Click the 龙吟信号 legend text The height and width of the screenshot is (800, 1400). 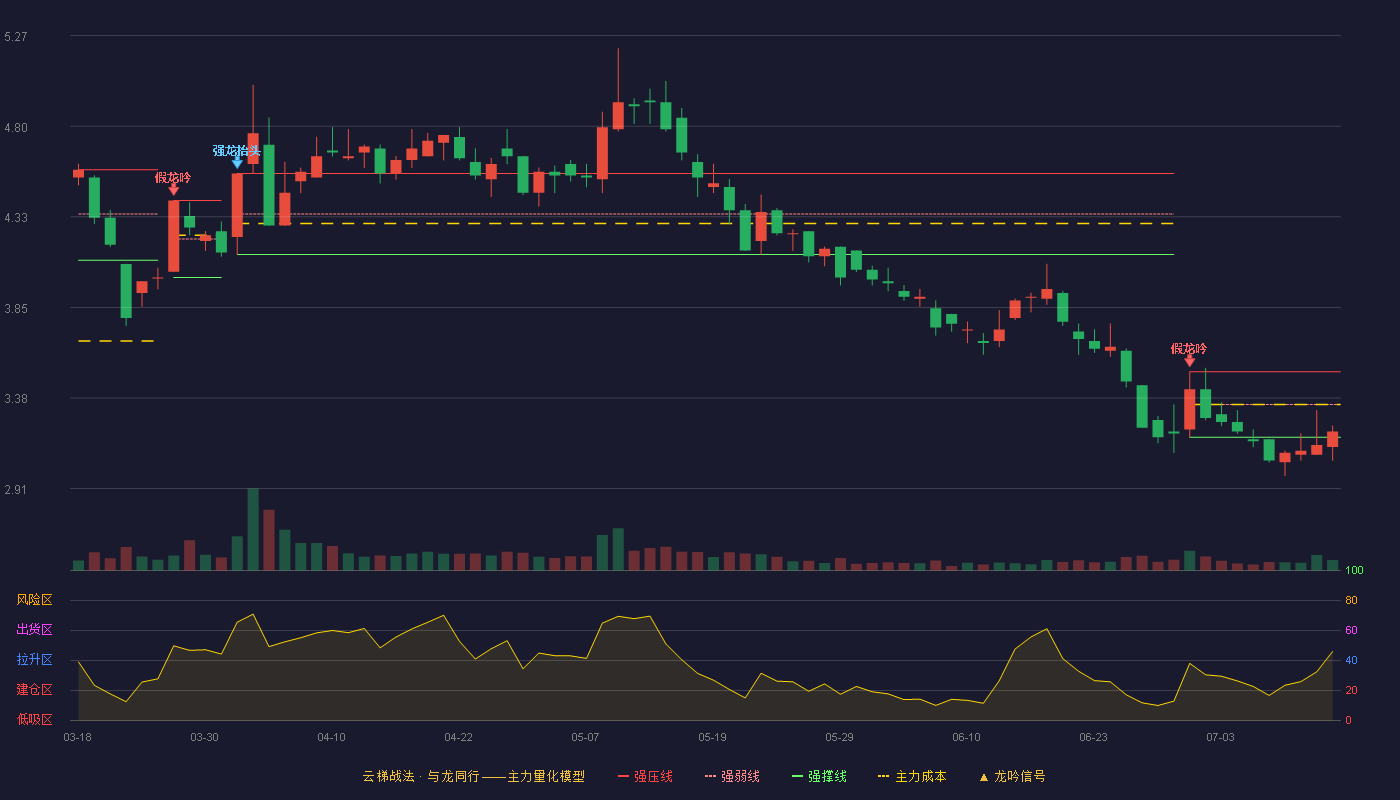pos(1019,776)
